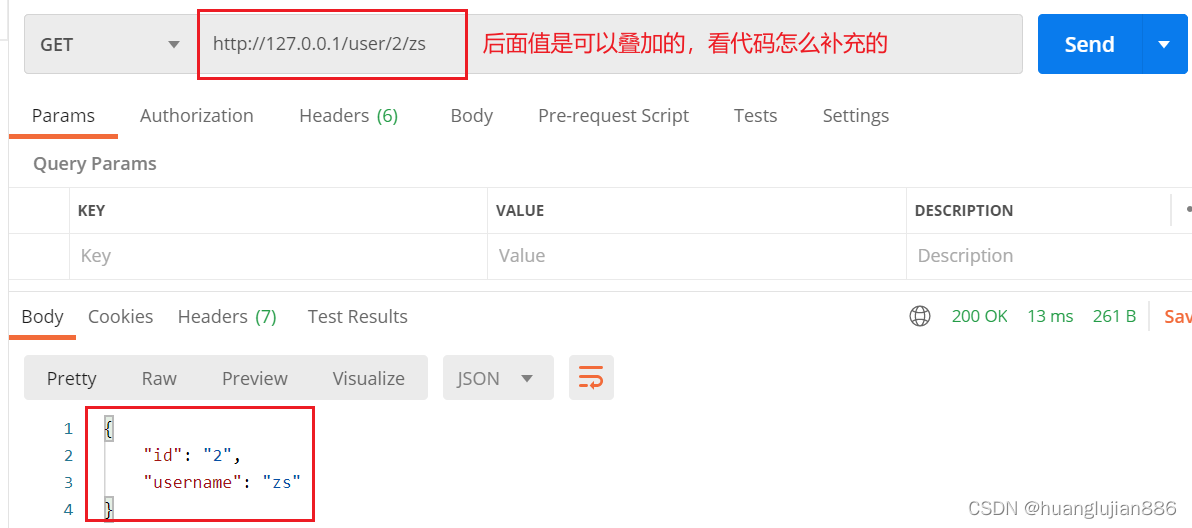
Task: Switch to the Params tab
Action: [63, 115]
